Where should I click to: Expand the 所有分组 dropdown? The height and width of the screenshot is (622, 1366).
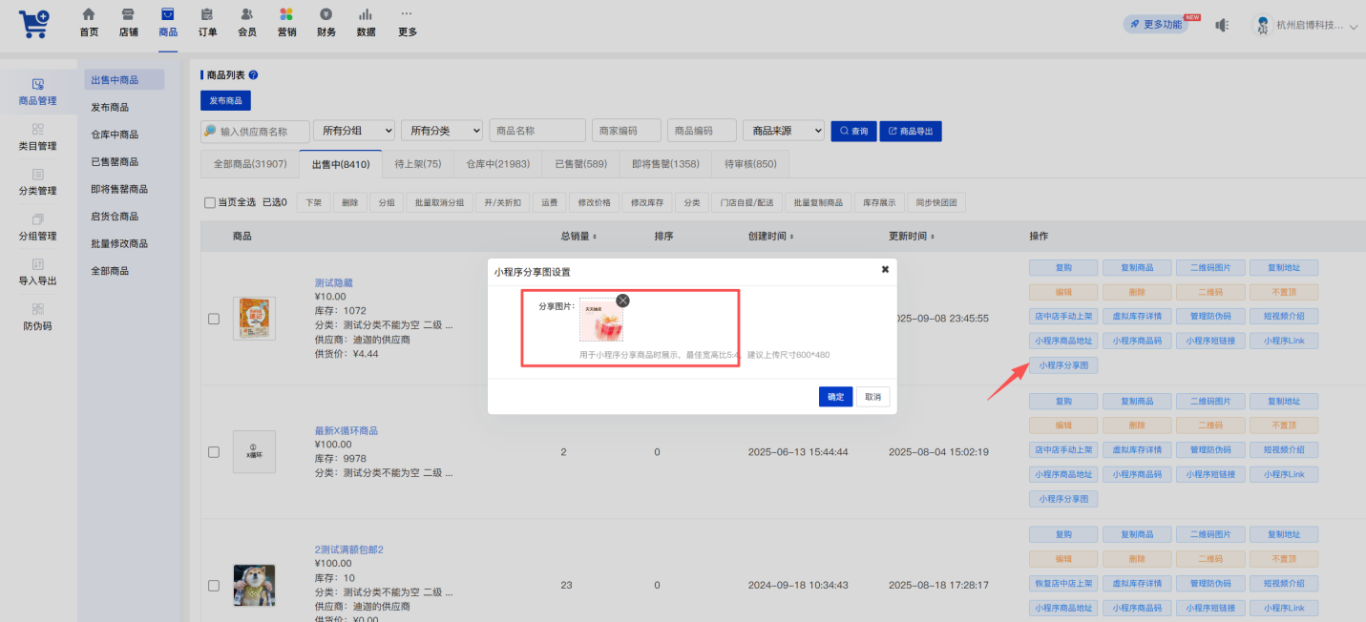coord(354,131)
